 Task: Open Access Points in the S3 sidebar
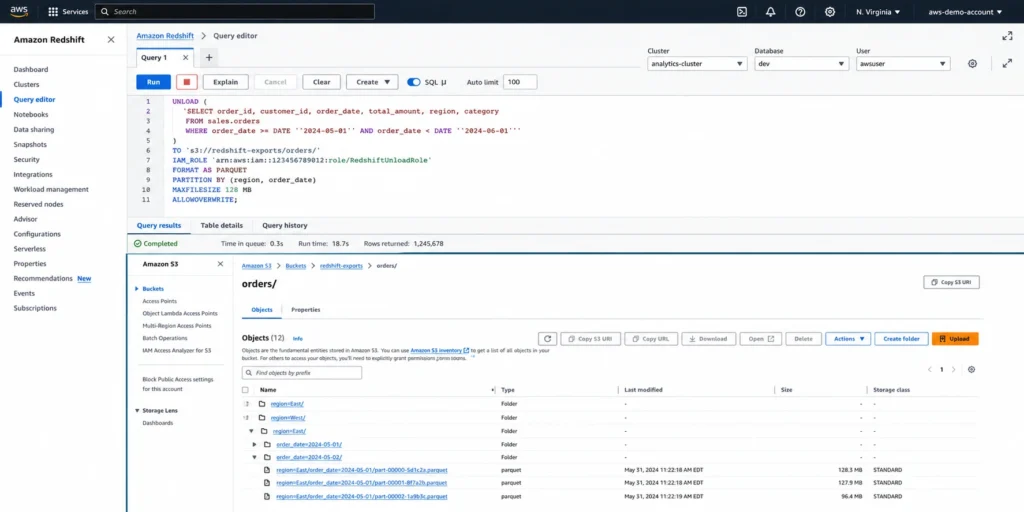[x=159, y=301]
